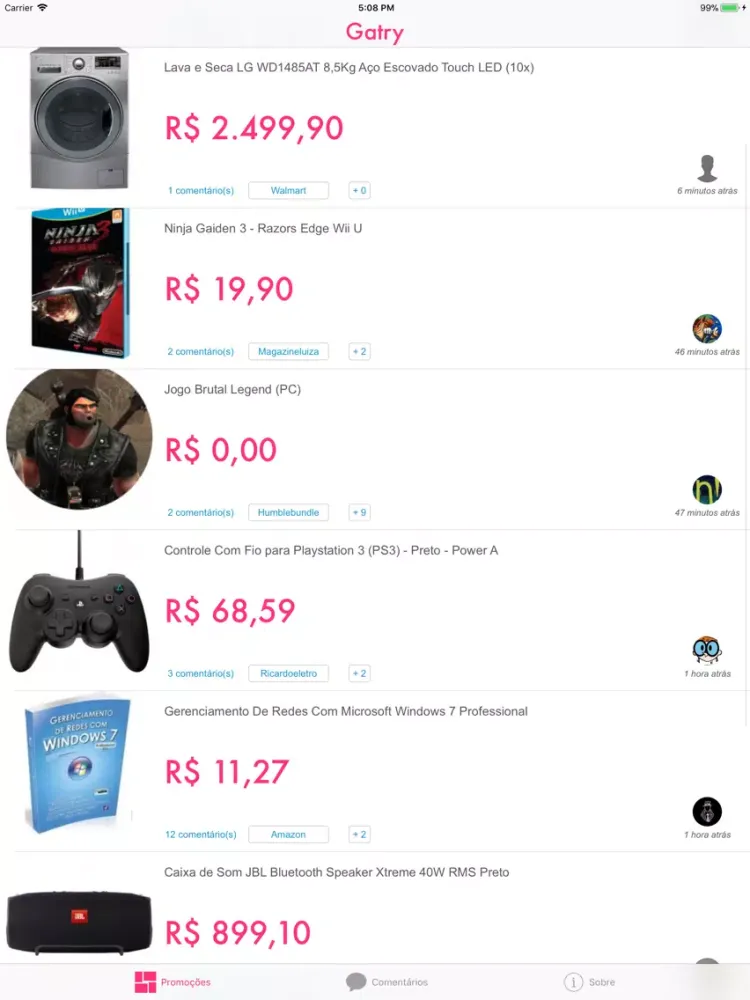Tap the poster avatar on the Brutal Legend deal

tap(707, 490)
